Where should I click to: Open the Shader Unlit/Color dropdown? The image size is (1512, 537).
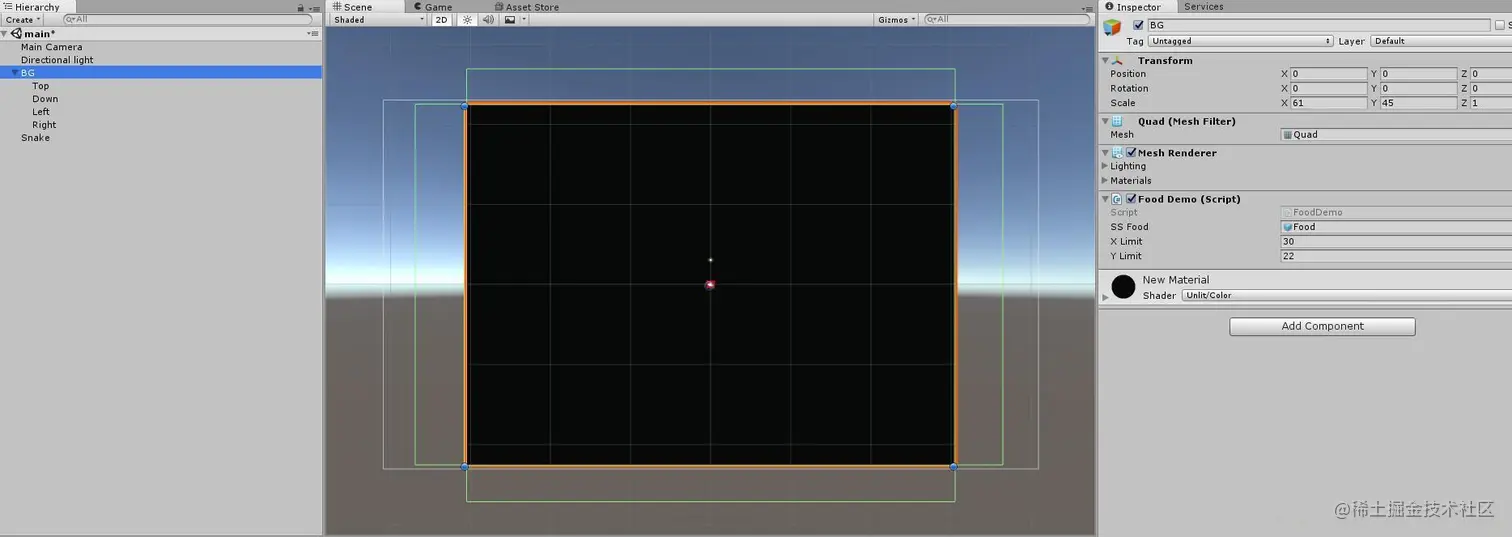[1347, 295]
